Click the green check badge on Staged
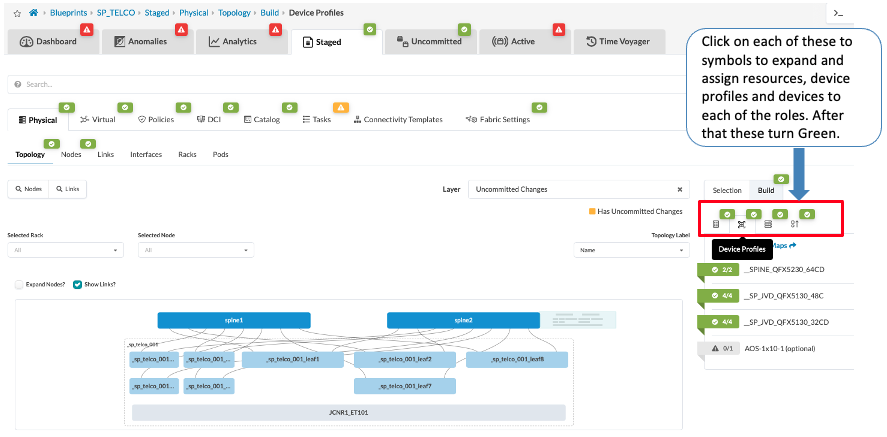The height and width of the screenshot is (437, 887). tap(369, 28)
